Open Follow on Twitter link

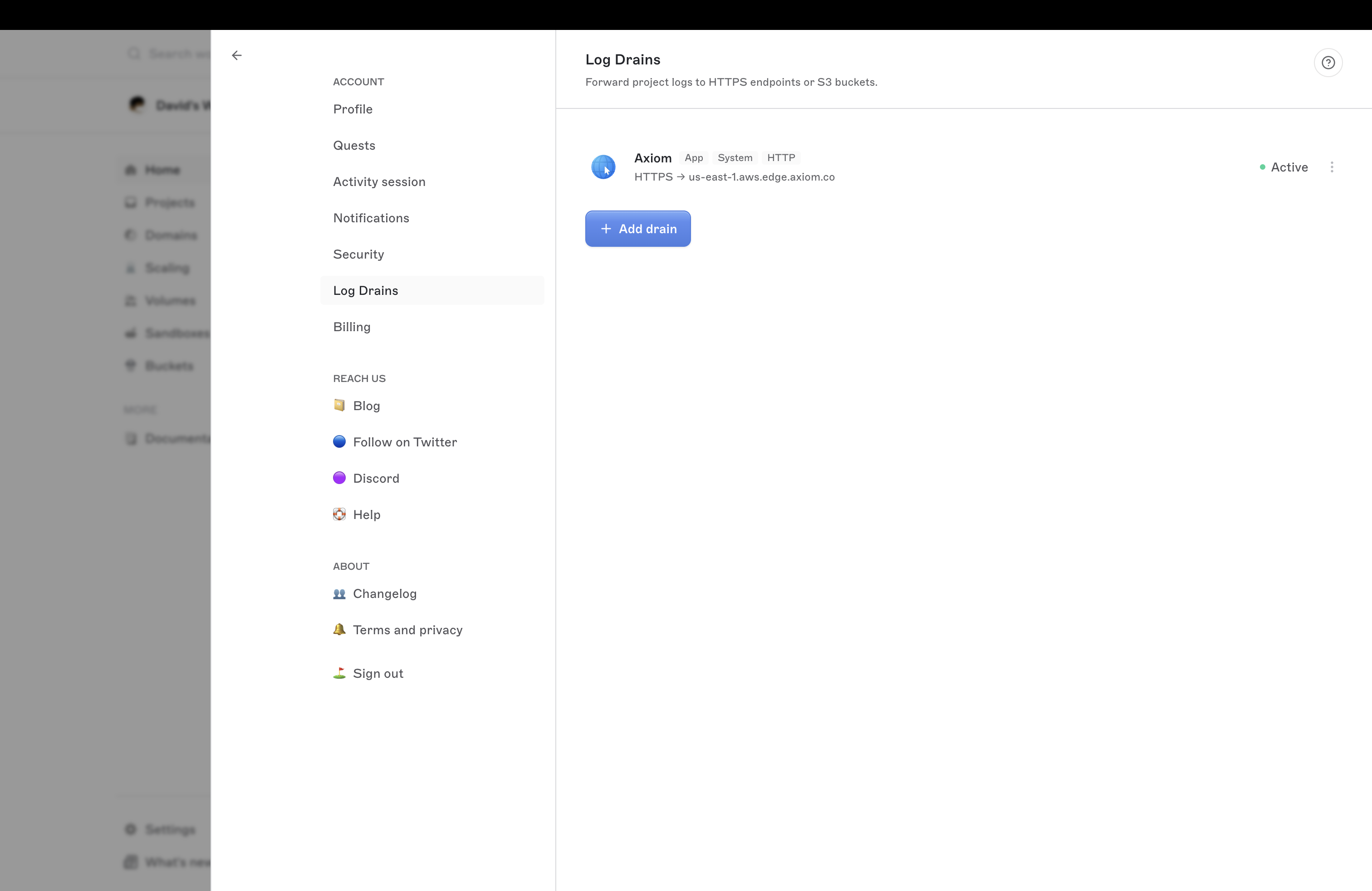[405, 442]
